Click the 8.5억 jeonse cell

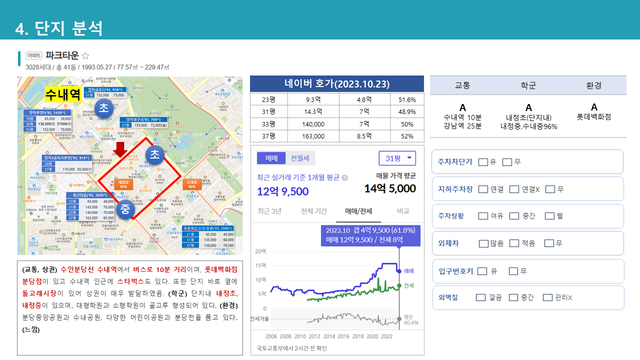tap(364, 136)
